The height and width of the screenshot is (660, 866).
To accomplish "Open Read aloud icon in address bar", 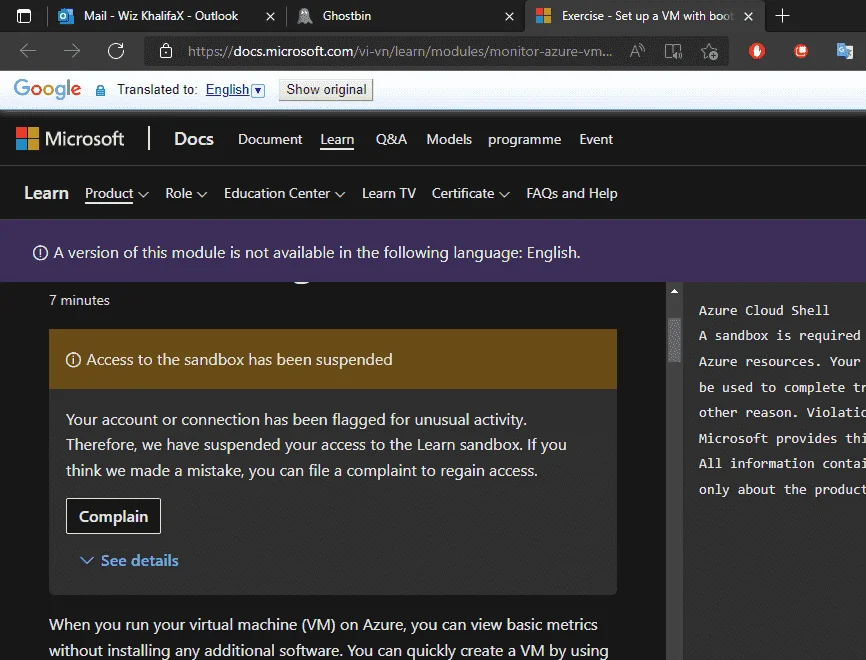I will (x=637, y=51).
